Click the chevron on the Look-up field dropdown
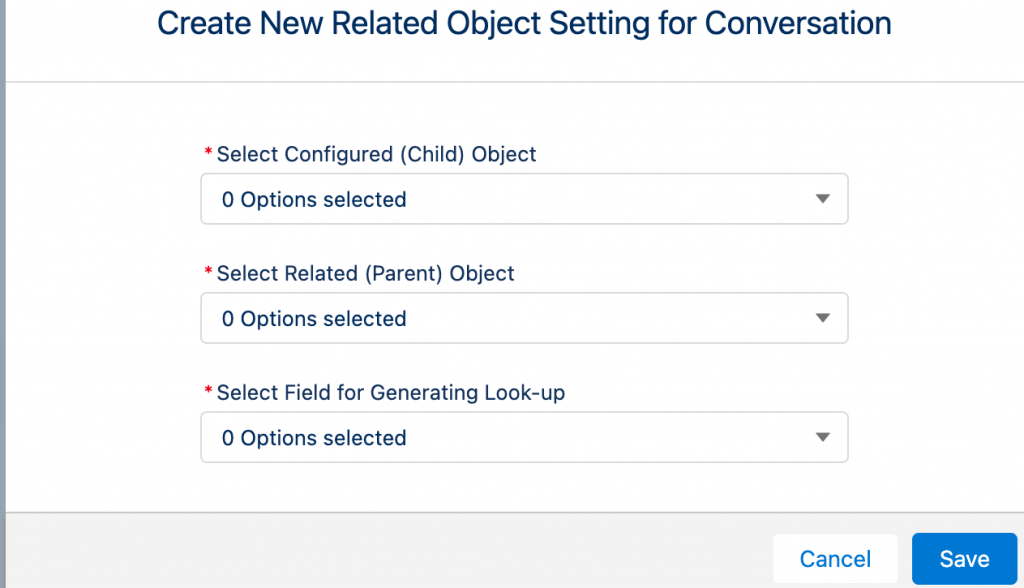 coord(822,437)
